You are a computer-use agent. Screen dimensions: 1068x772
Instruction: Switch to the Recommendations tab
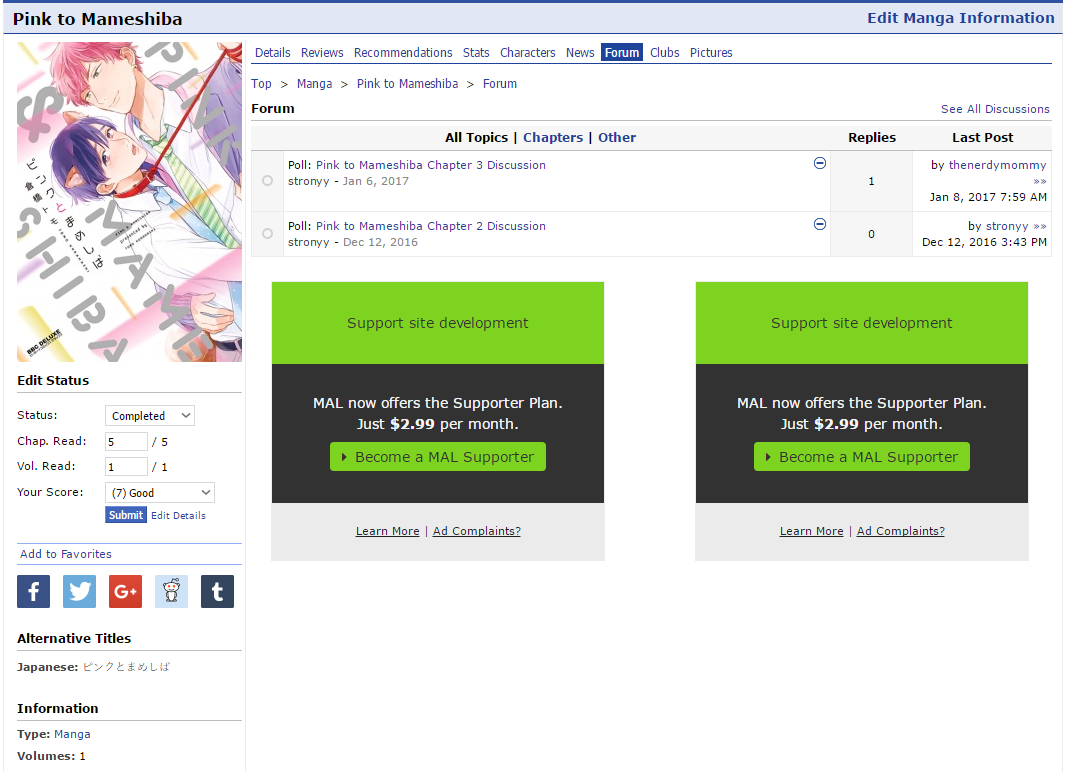point(403,52)
